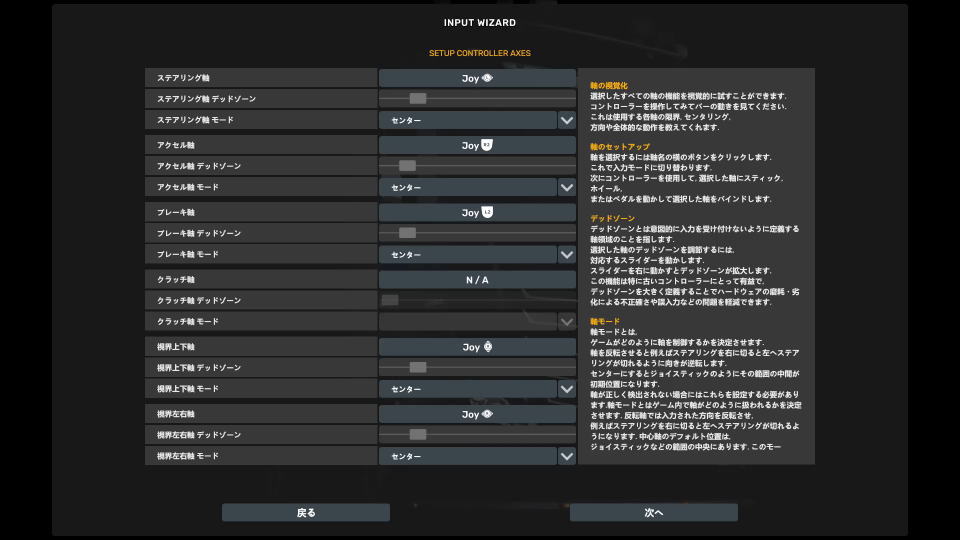960x540 pixels.
Task: Click the ブレーキ軸 デッドゾーン slider handle
Action: point(407,233)
